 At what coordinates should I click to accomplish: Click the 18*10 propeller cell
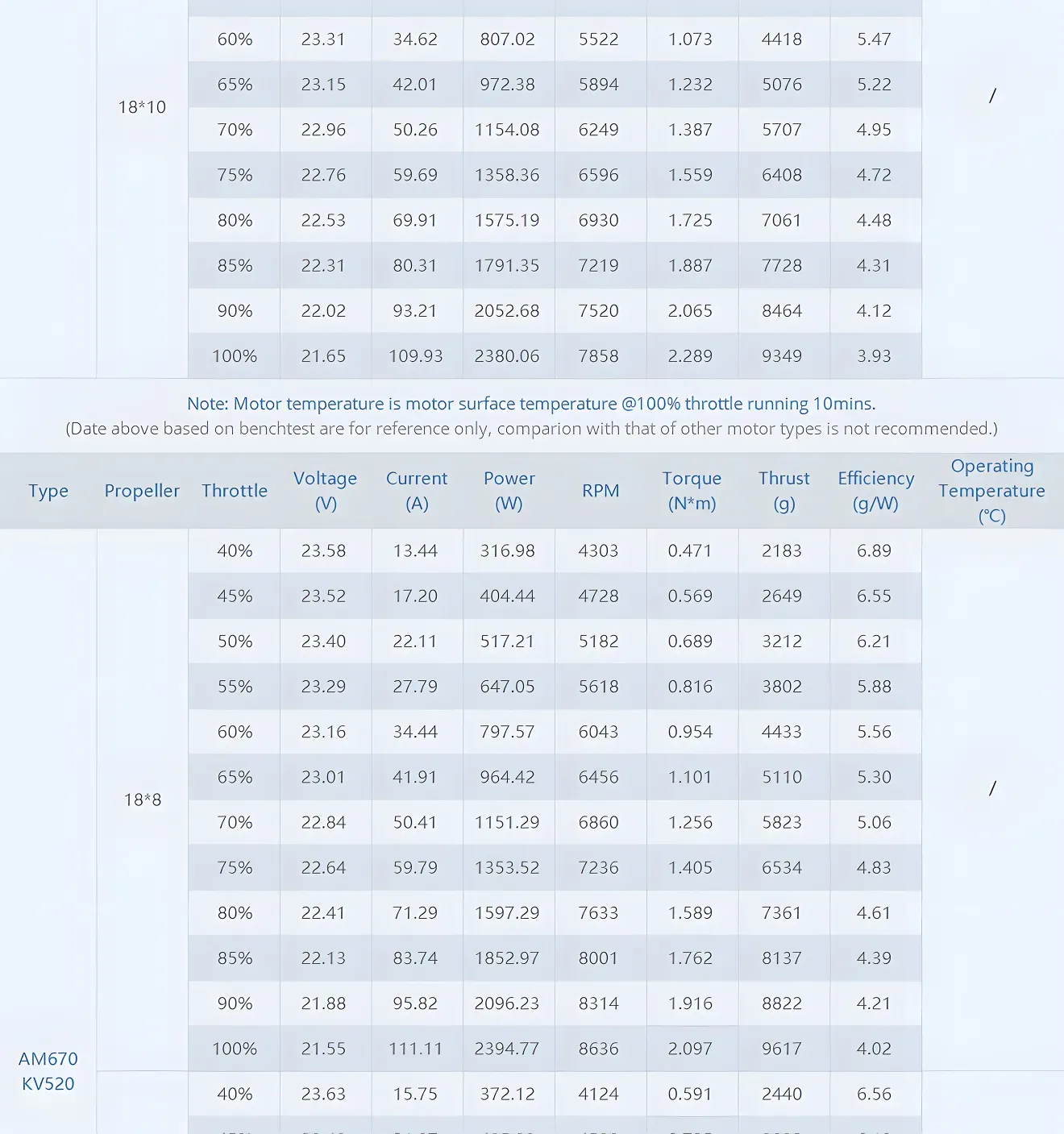pyautogui.click(x=142, y=107)
